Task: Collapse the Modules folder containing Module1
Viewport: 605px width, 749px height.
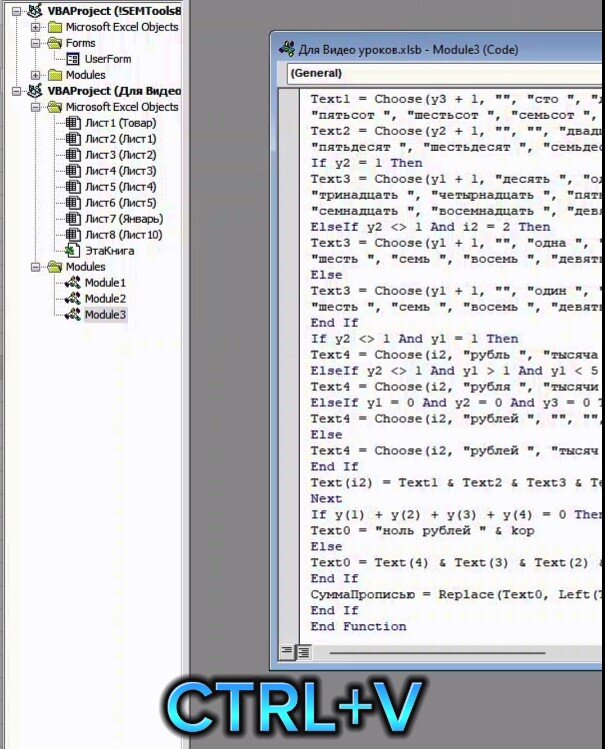Action: (35, 267)
